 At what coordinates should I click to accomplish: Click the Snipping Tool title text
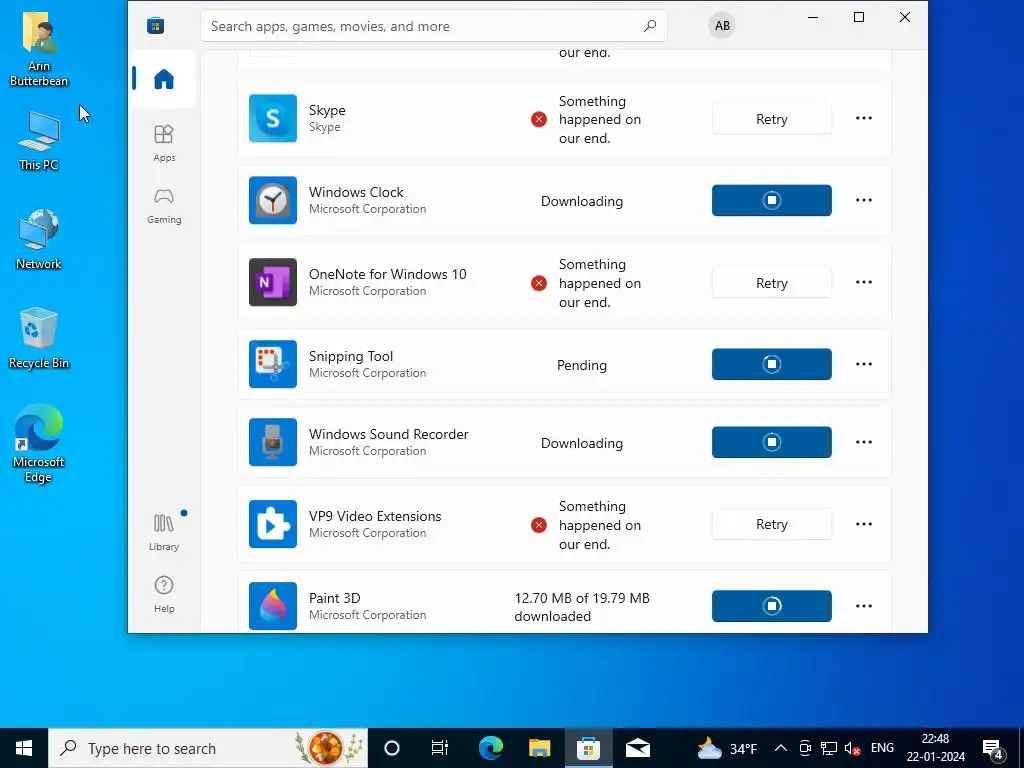coord(351,356)
